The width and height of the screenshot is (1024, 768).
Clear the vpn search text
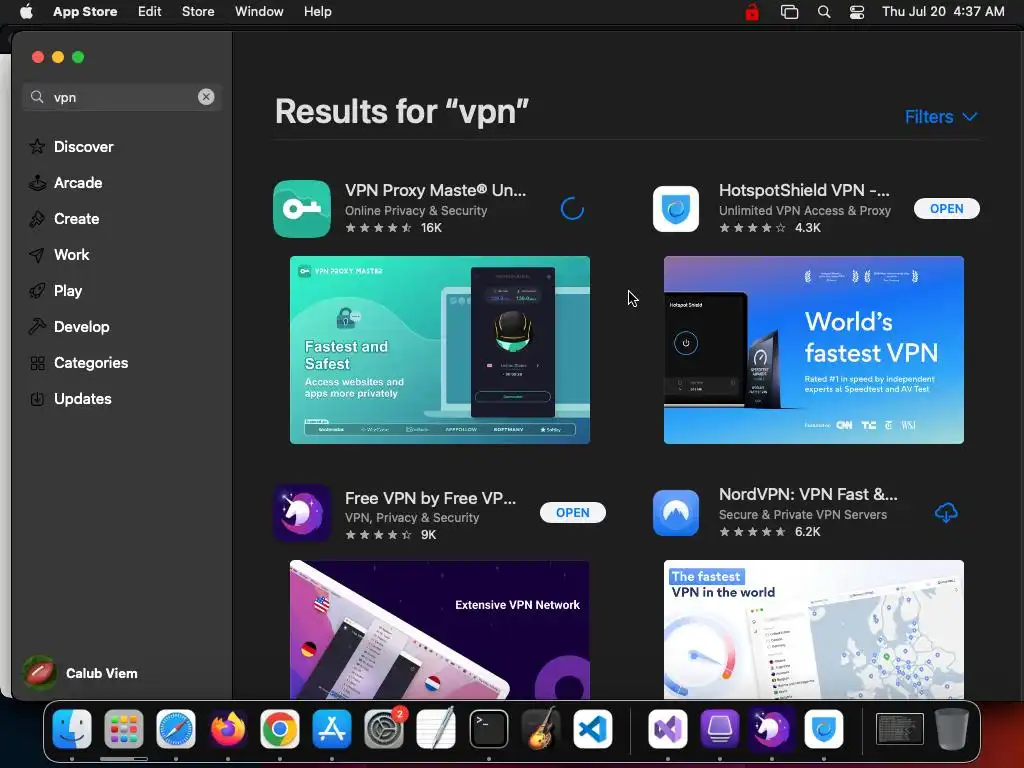pos(206,97)
